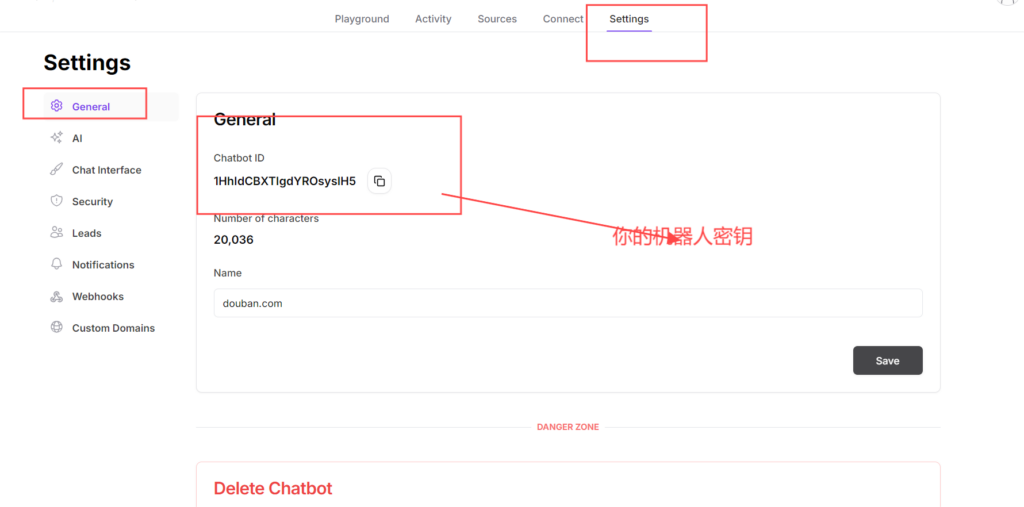The height and width of the screenshot is (507, 1024).
Task: Click the Custom Domains icon in the sidebar
Action: [57, 328]
